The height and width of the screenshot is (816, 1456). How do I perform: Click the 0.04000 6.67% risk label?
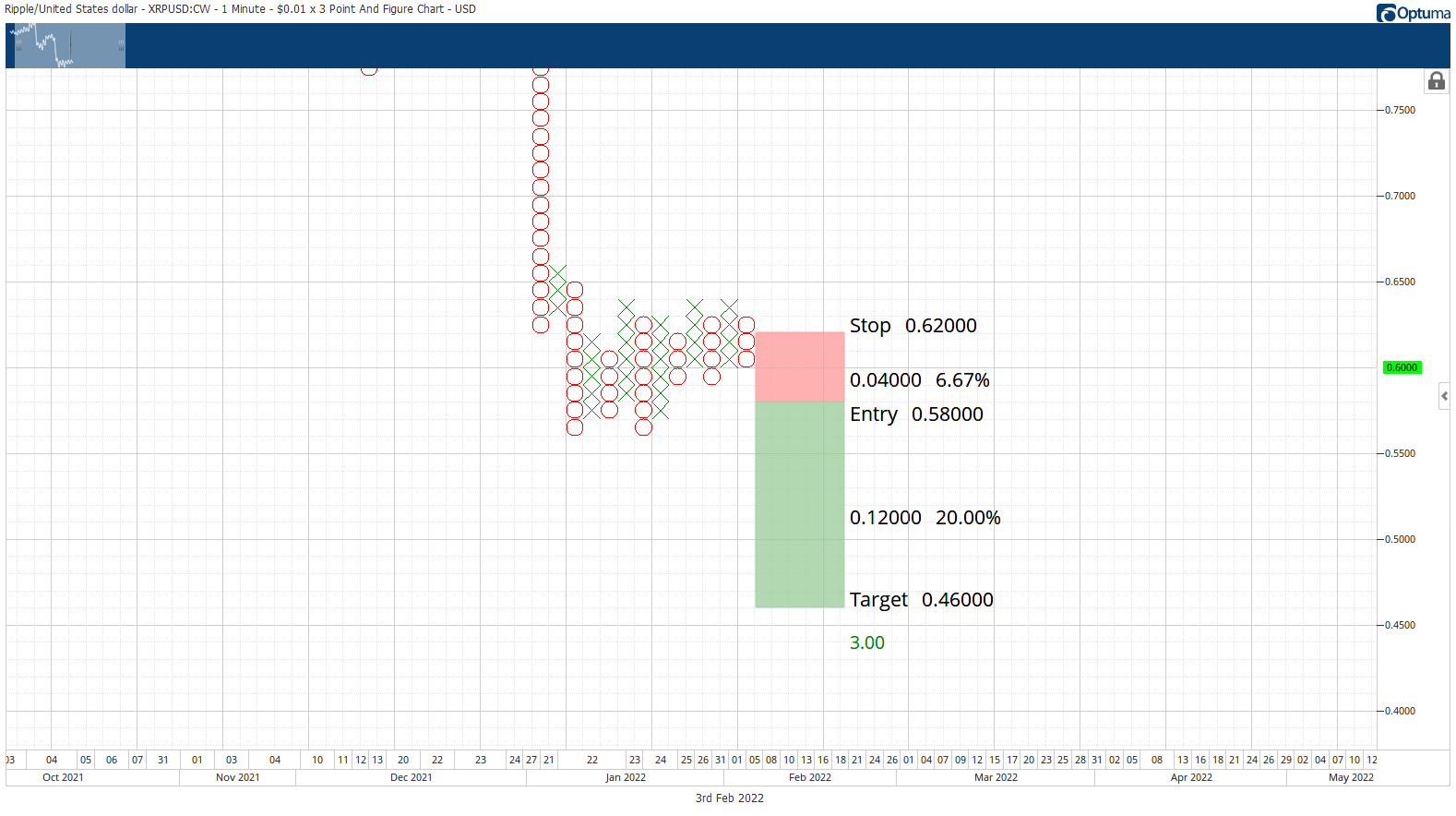coord(919,380)
